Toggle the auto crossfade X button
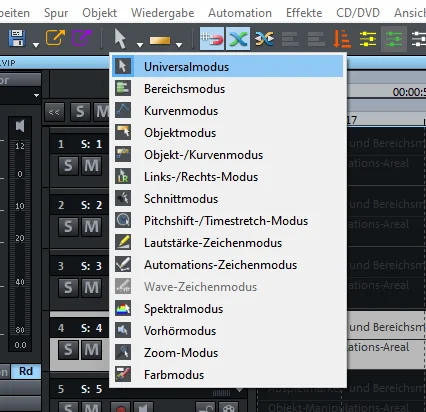The height and width of the screenshot is (412, 426). coord(238,39)
